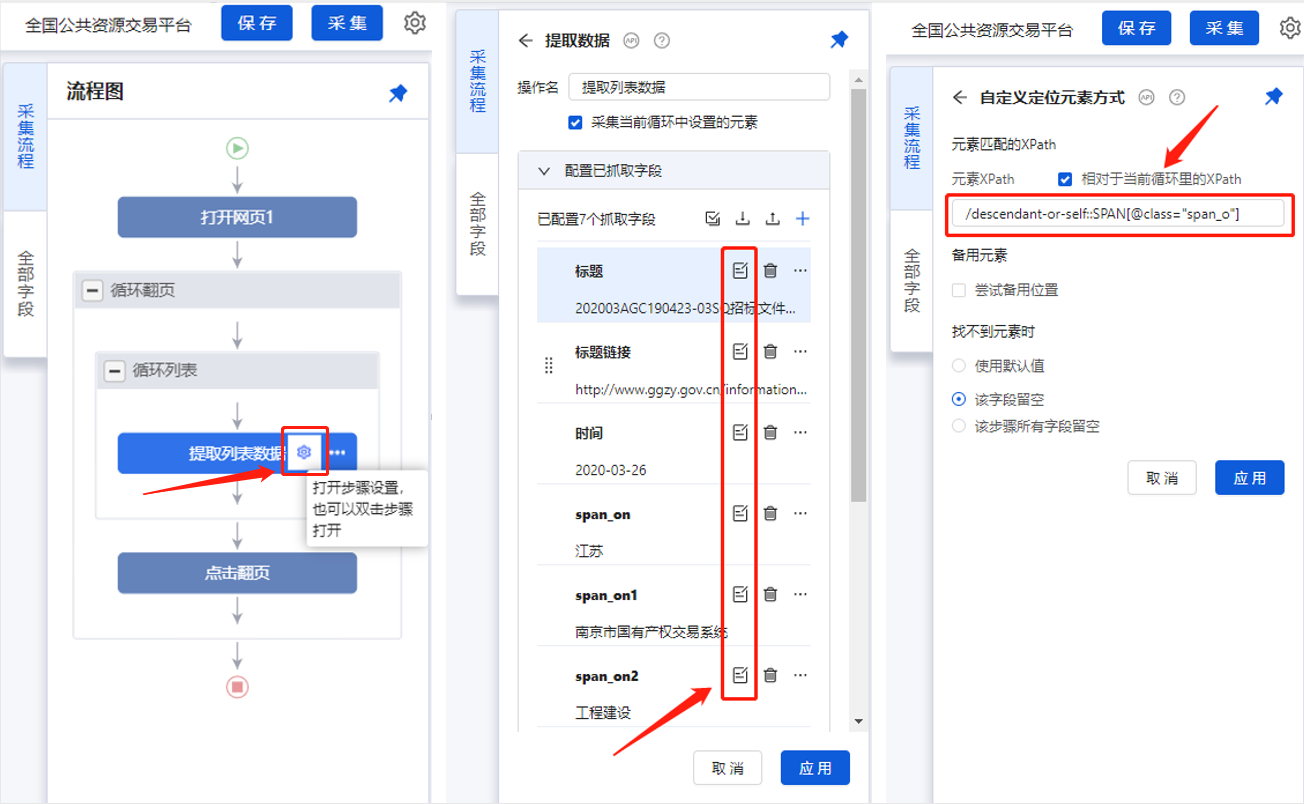The width and height of the screenshot is (1304, 804).
Task: Click drag handle of 标题链接 row
Action: pos(548,365)
